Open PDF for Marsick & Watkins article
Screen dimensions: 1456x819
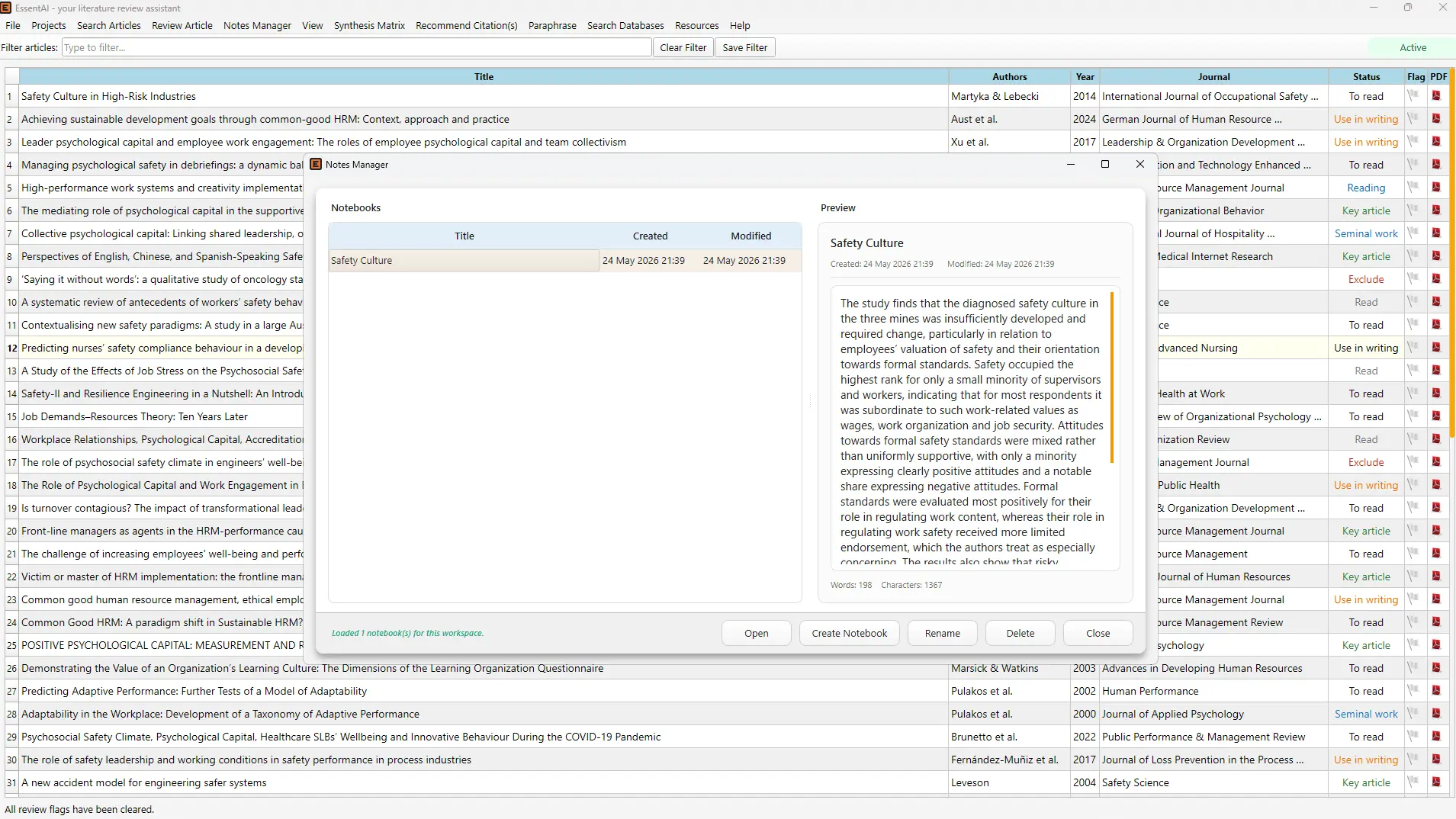pos(1436,668)
